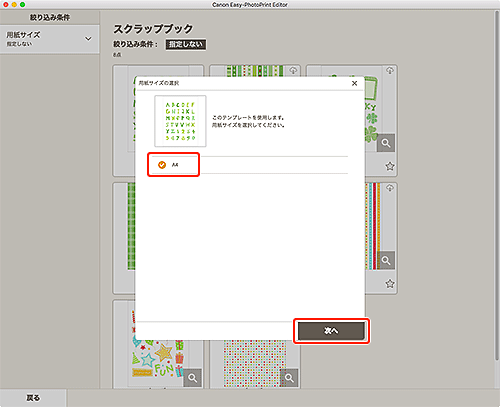
Task: Click the alphabet template preview in dialog
Action: pyautogui.click(x=180, y=121)
